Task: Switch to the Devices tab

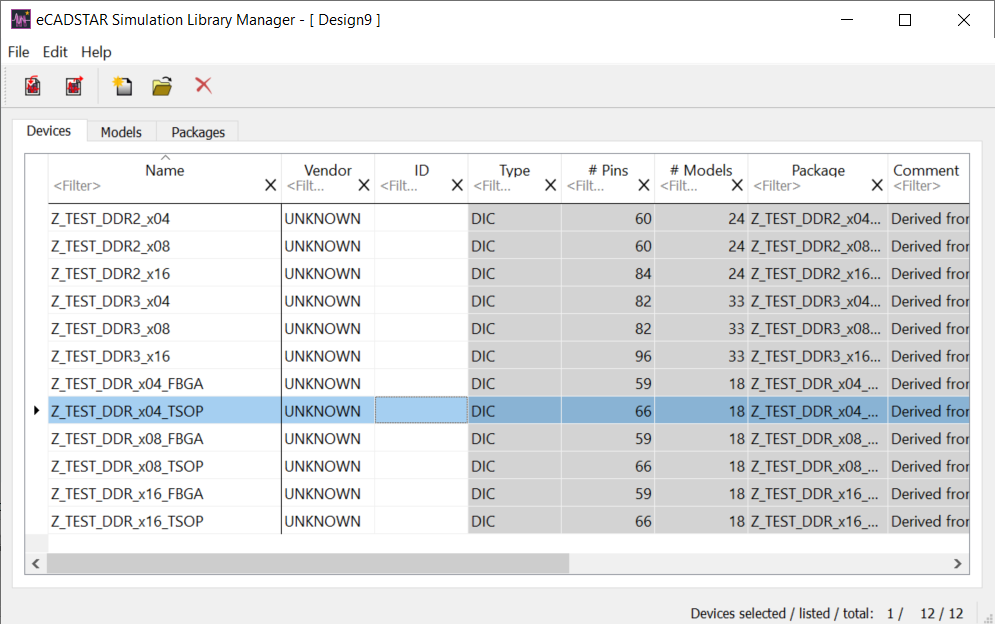Action: tap(49, 131)
